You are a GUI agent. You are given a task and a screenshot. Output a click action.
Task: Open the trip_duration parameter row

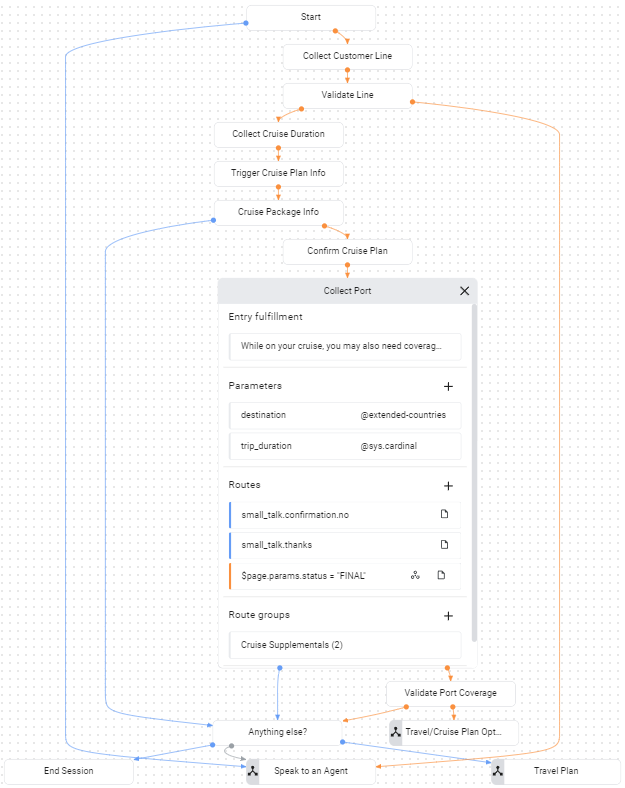tap(344, 446)
